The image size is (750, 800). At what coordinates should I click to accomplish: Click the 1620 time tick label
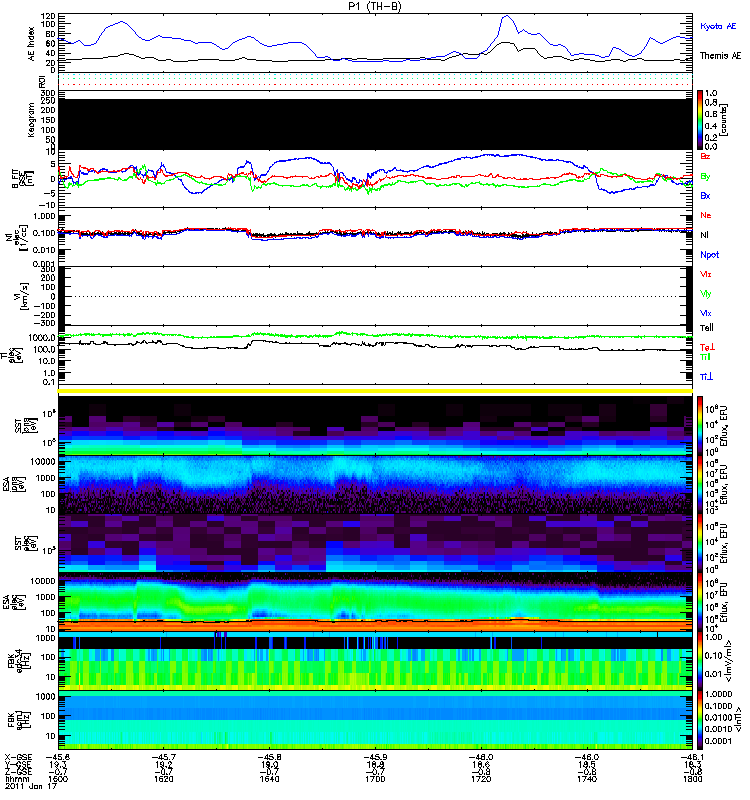click(164, 779)
